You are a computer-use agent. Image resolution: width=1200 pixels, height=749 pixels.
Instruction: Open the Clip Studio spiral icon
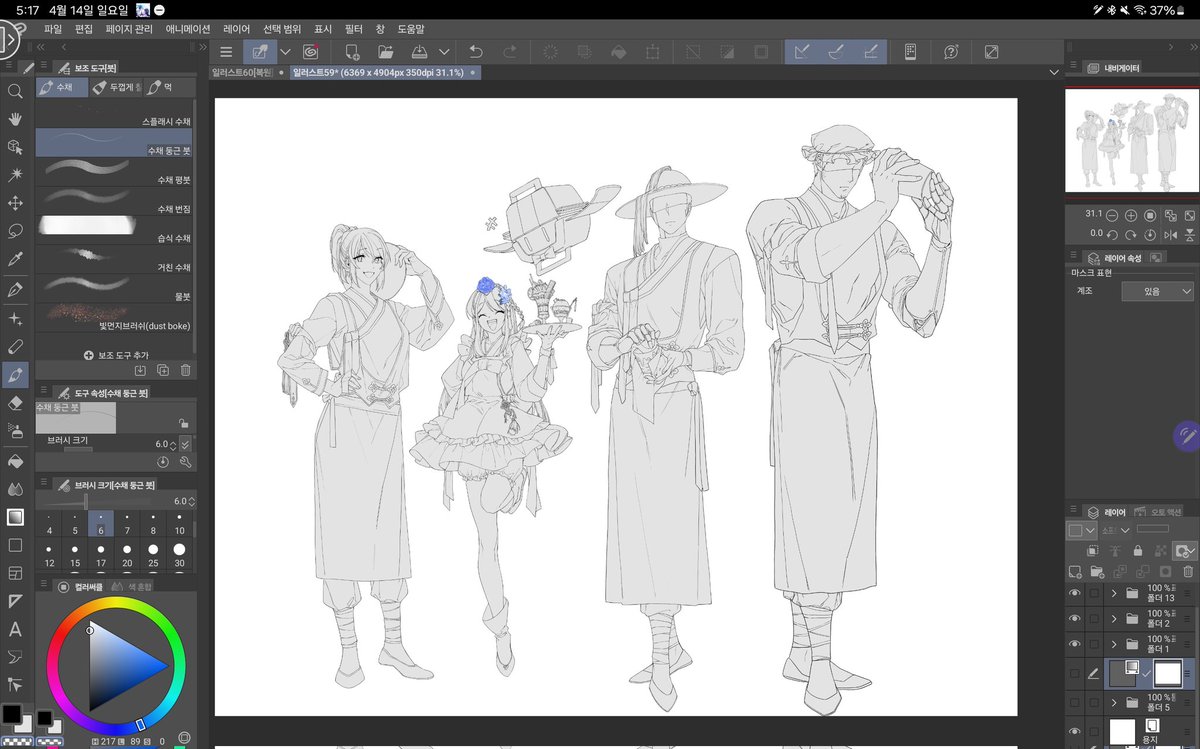(x=310, y=52)
